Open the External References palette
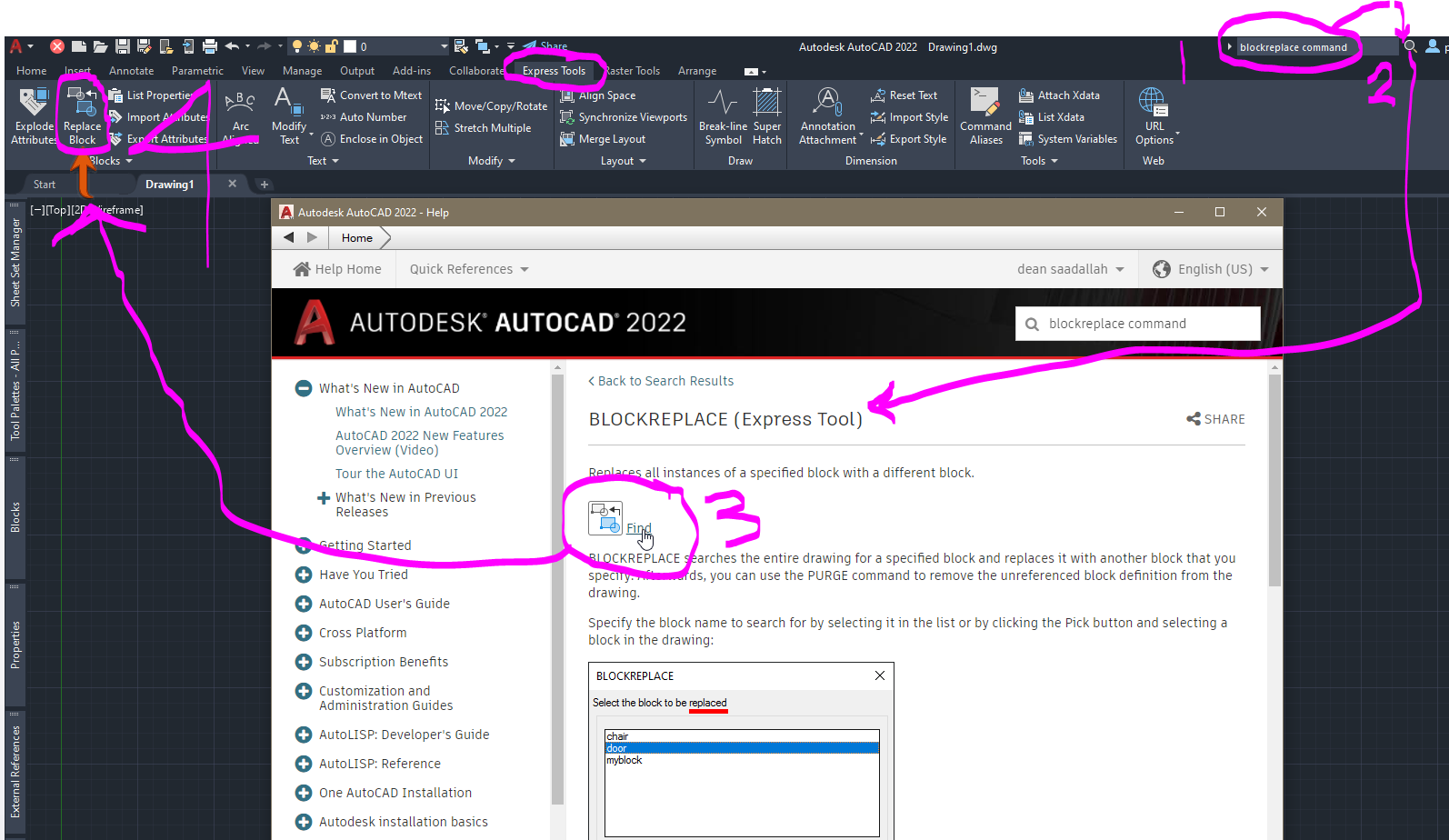Viewport: 1449px width, 840px height. (x=15, y=771)
